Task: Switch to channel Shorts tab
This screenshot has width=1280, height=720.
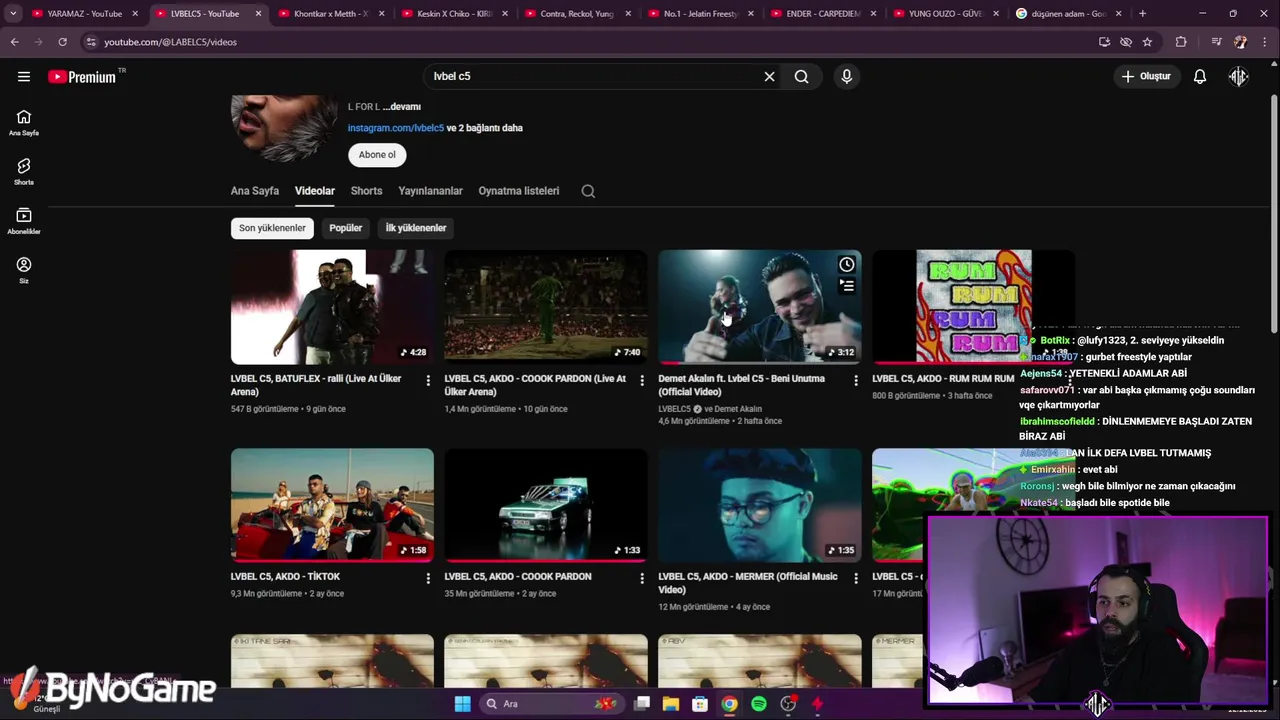Action: (x=366, y=191)
